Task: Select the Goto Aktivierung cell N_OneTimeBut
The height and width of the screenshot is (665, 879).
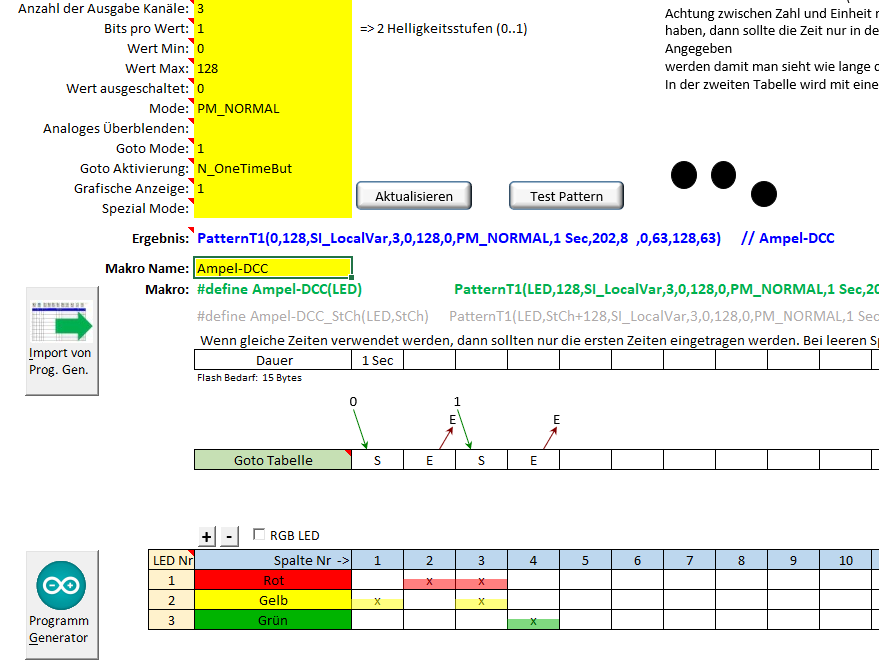Action: [x=272, y=169]
